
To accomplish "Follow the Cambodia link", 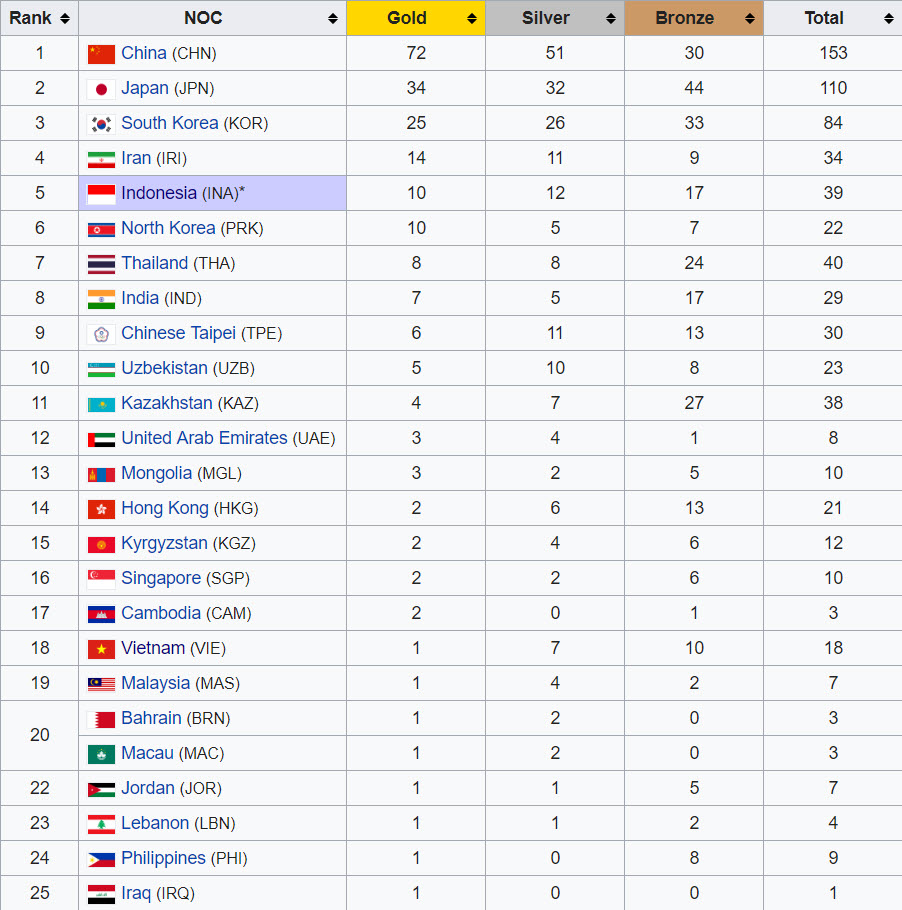I will tap(161, 613).
